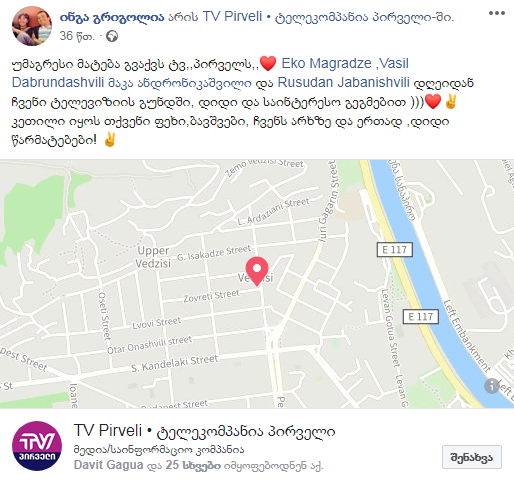The width and height of the screenshot is (514, 487).
Task: Open the post options three-dots menu
Action: coord(497,13)
